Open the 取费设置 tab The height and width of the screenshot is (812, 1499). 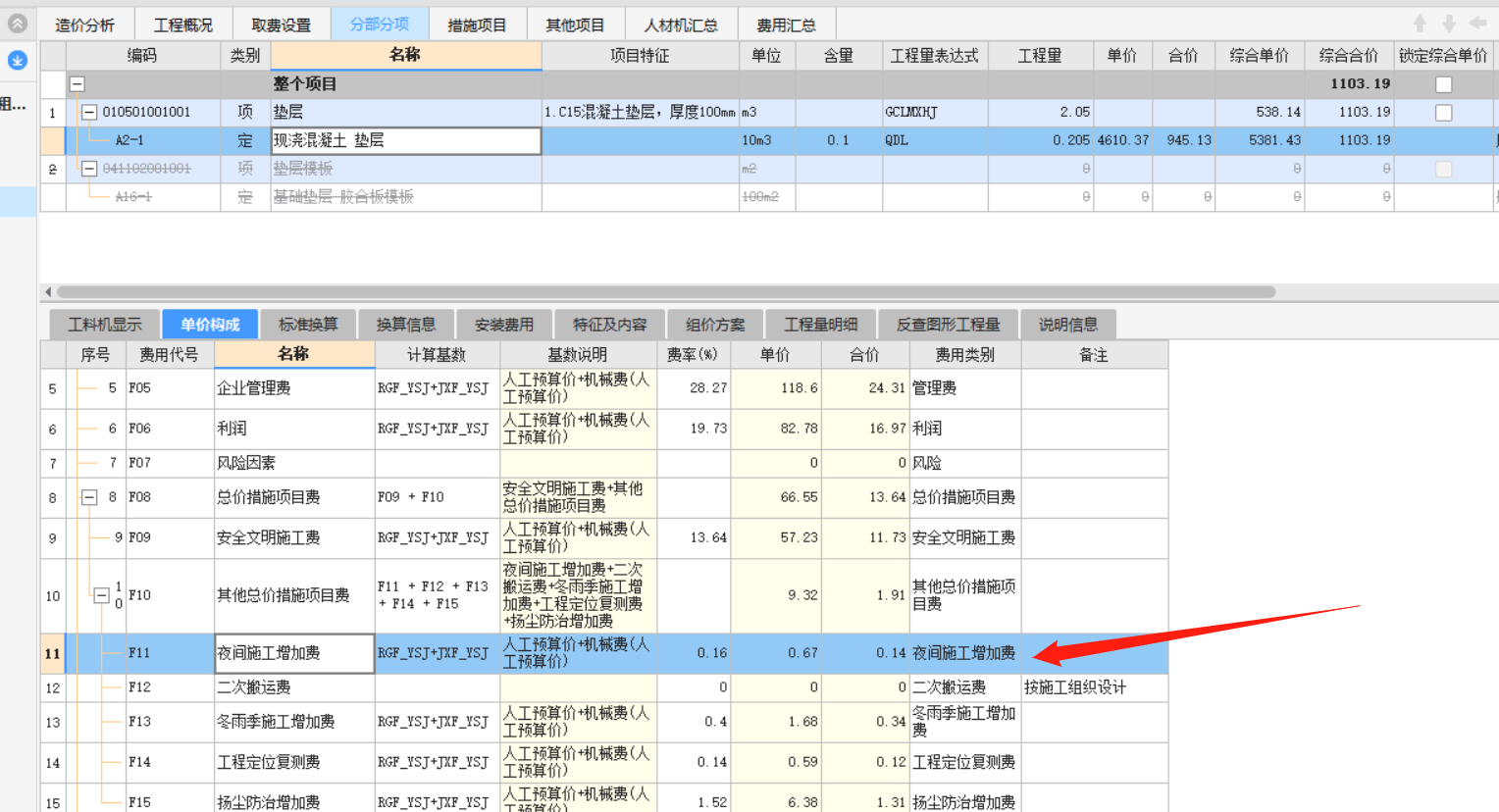(x=282, y=25)
